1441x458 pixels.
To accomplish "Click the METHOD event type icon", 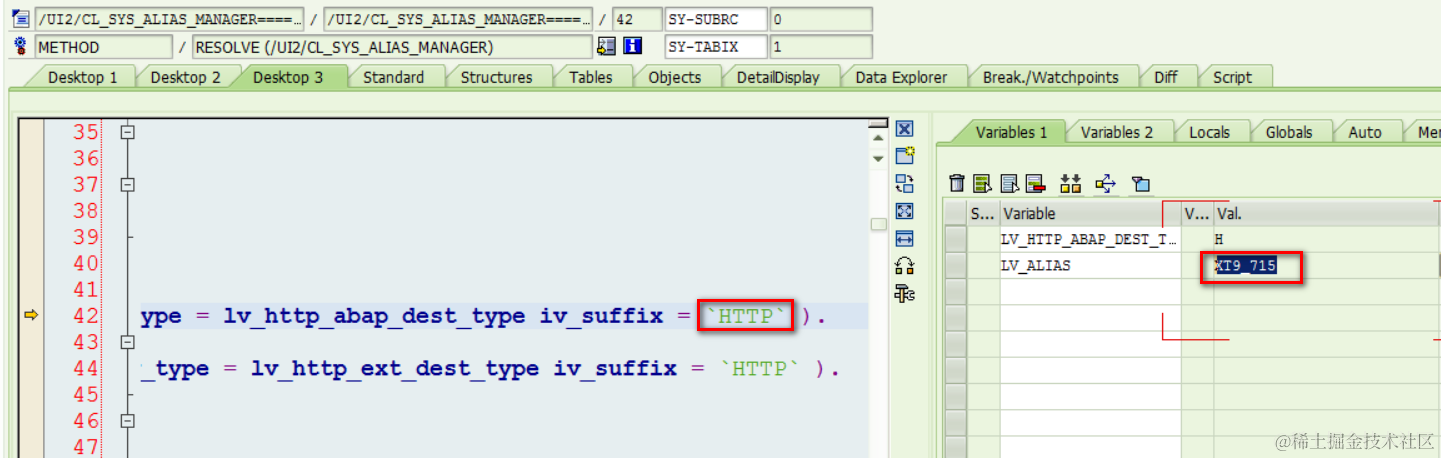I will (22, 46).
